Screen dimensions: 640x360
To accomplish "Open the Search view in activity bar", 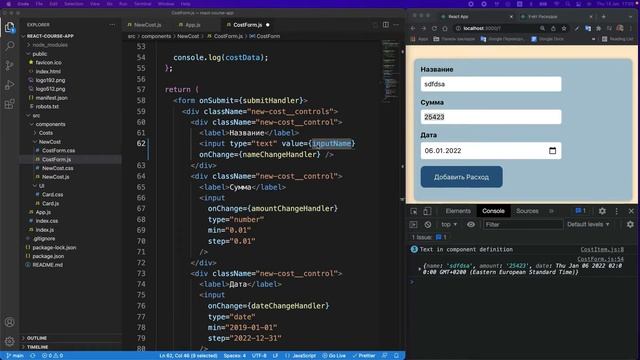I will [10, 46].
